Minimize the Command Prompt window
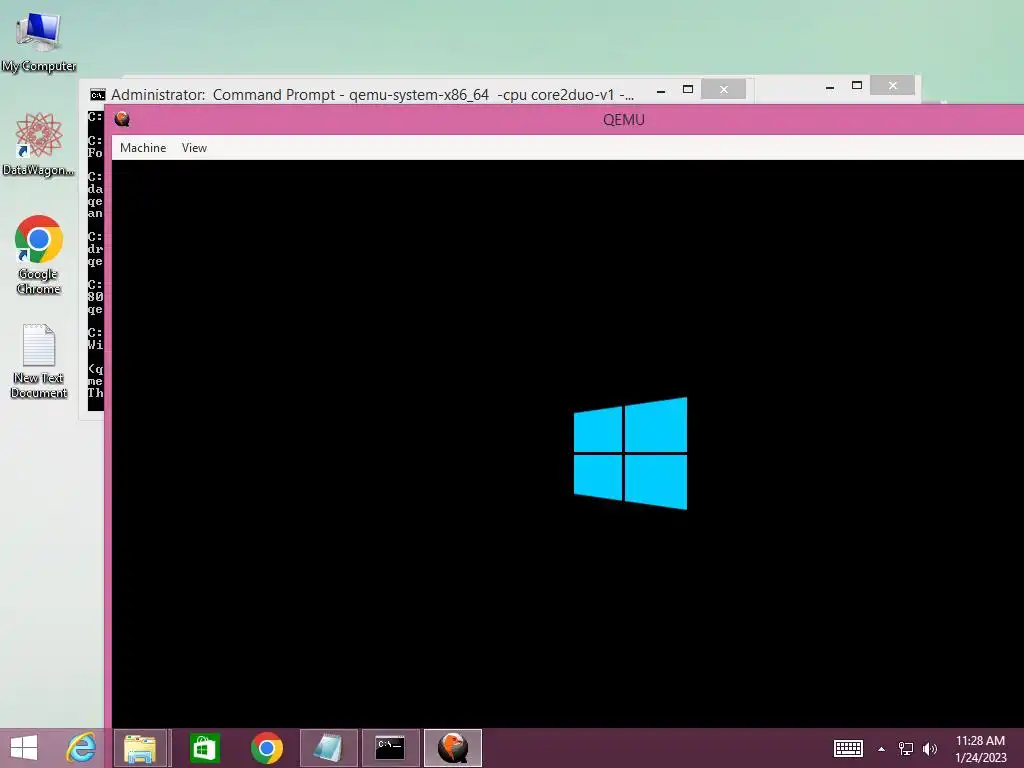1024x768 pixels. click(x=661, y=91)
